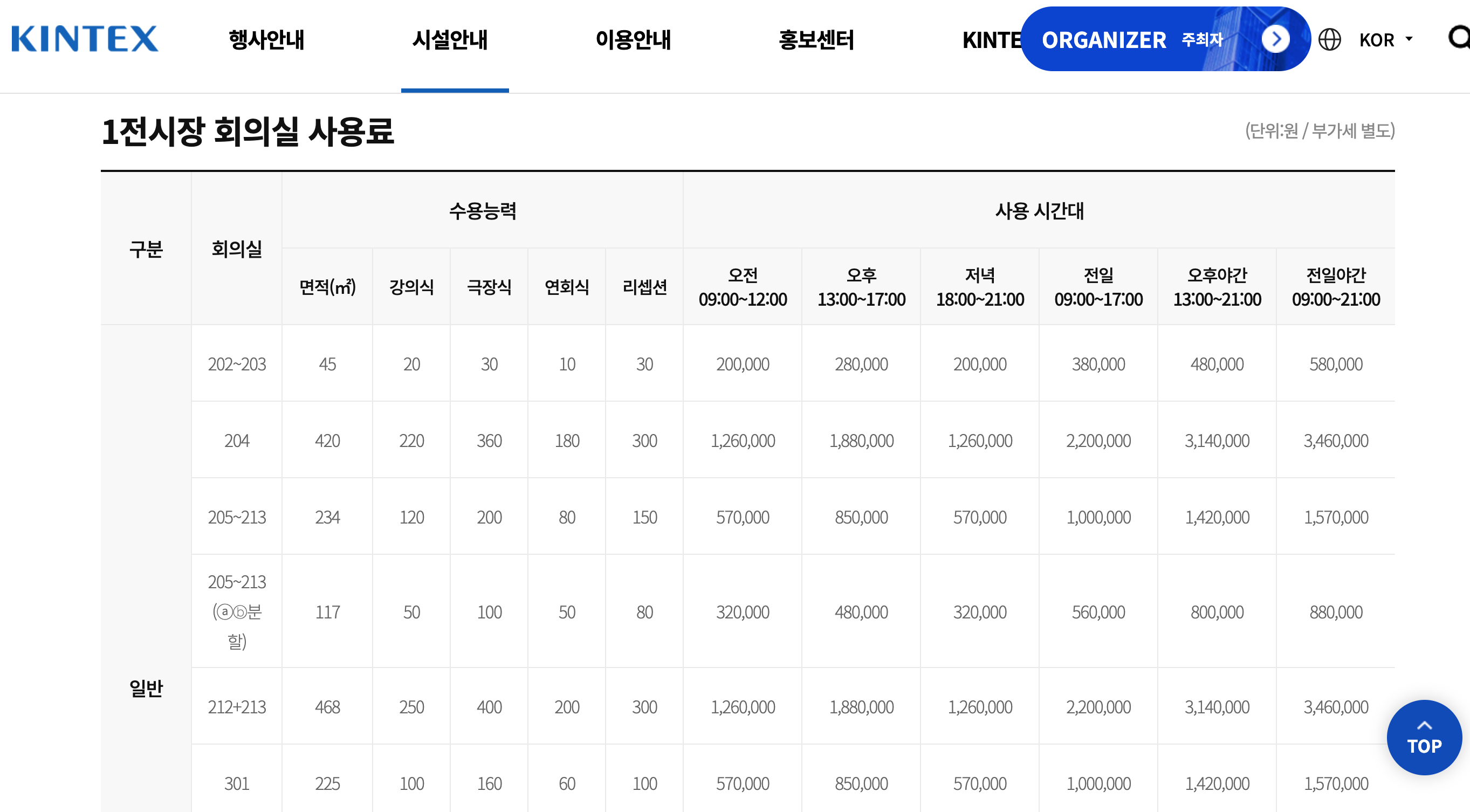Image resolution: width=1470 pixels, height=812 pixels.
Task: Open search with magnifier icon
Action: pyautogui.click(x=1459, y=38)
